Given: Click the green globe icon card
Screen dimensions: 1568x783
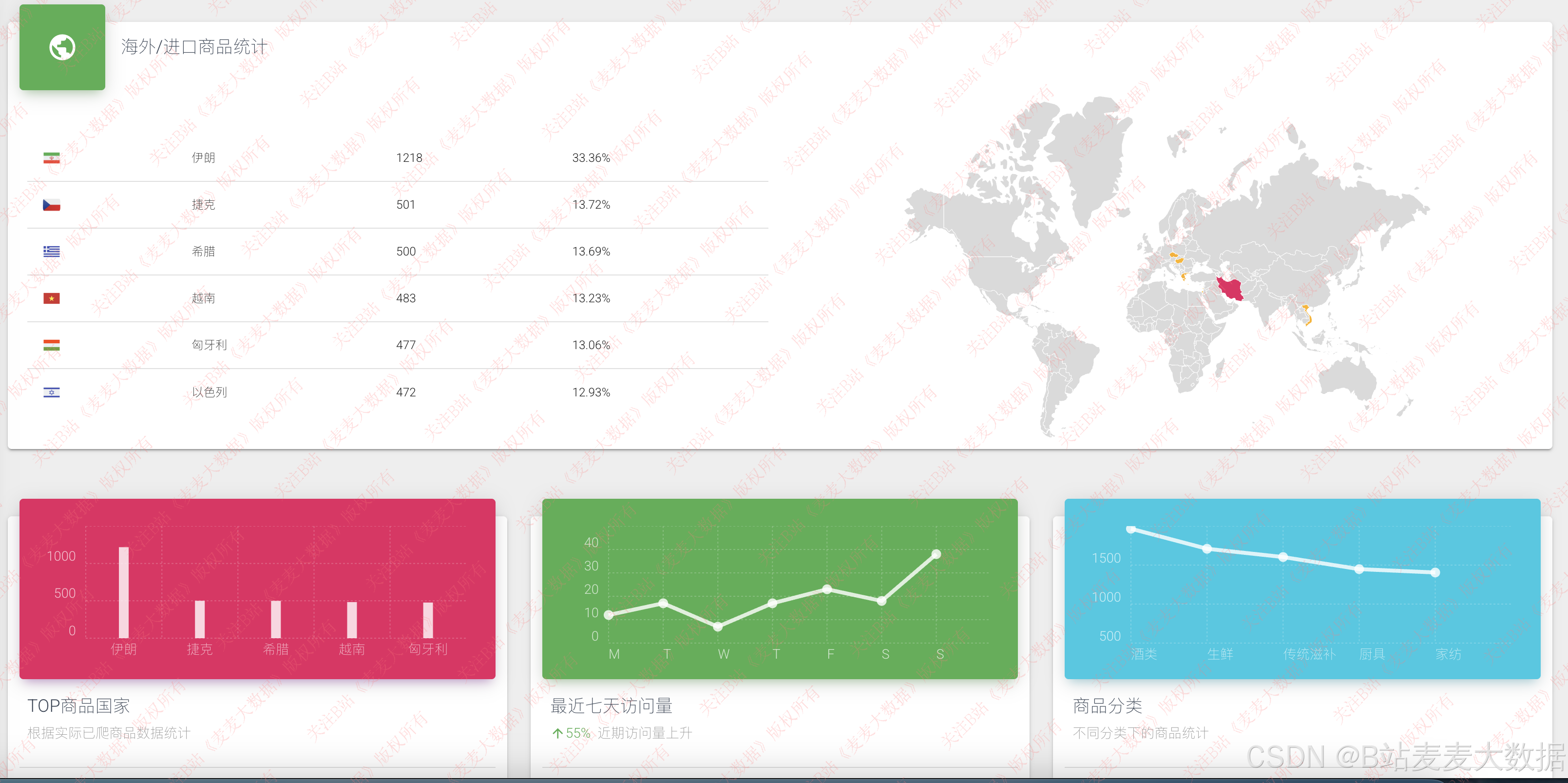Looking at the screenshot, I should [62, 47].
